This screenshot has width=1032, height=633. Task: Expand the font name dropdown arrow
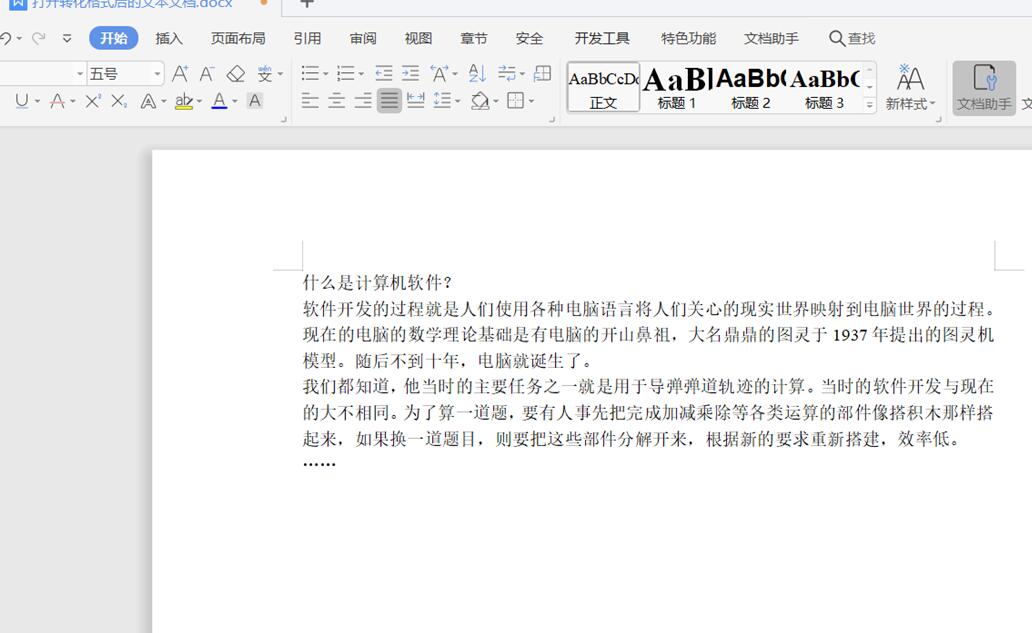pos(80,74)
